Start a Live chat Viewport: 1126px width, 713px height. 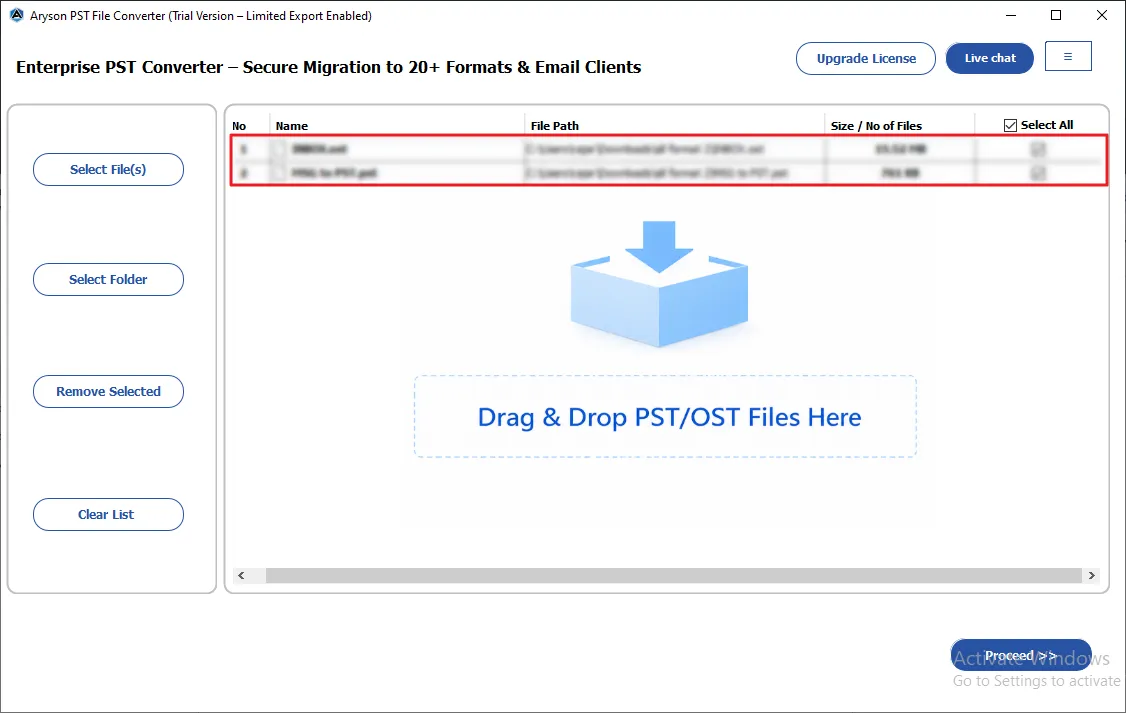click(x=990, y=58)
